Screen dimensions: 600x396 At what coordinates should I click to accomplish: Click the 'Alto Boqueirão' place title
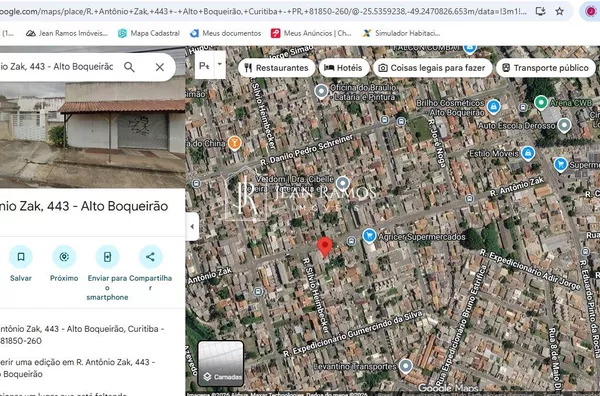point(84,206)
